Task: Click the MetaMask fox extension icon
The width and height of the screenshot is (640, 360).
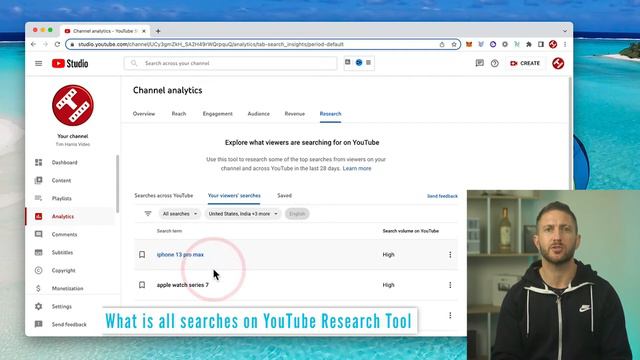Action: coord(469,44)
